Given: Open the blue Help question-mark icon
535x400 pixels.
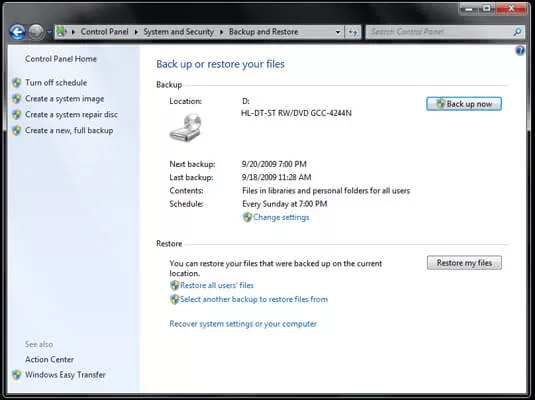Looking at the screenshot, I should (520, 51).
